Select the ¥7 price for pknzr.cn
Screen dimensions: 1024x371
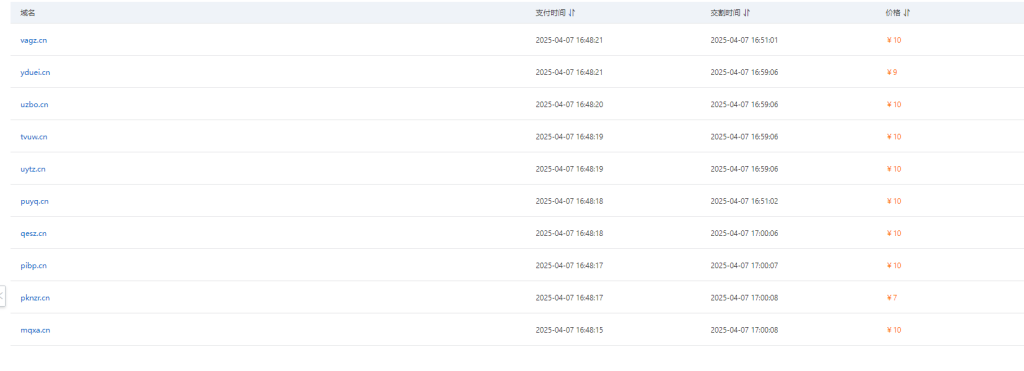pyautogui.click(x=891, y=298)
